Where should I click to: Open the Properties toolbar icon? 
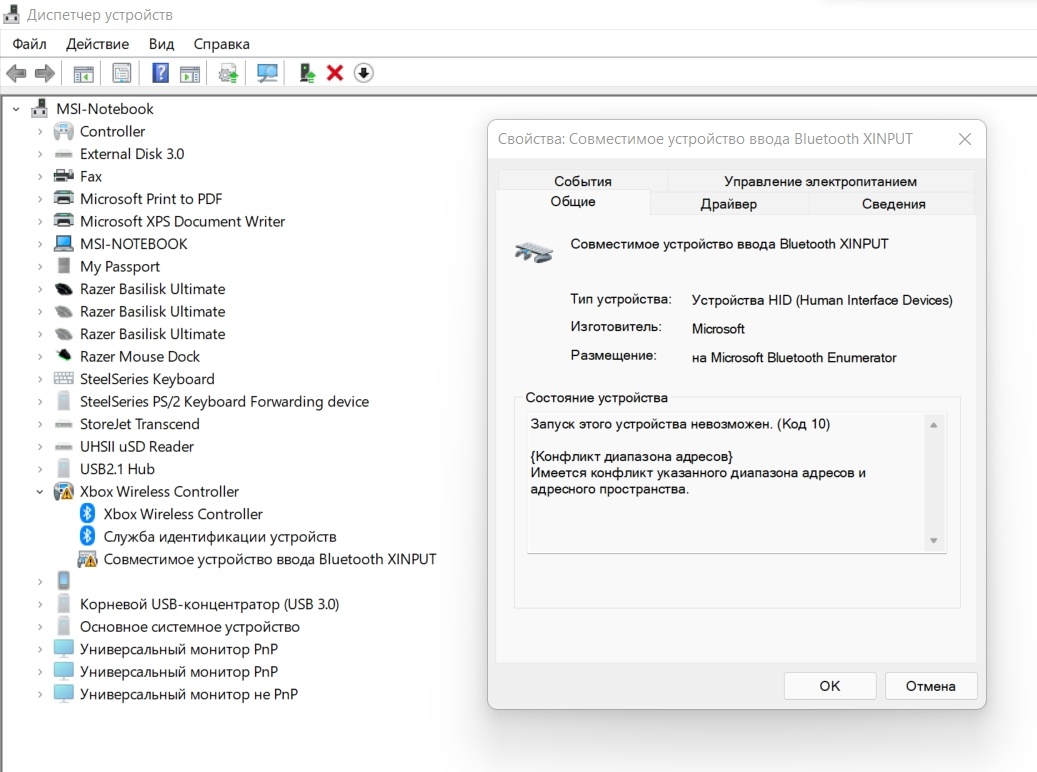tap(122, 73)
